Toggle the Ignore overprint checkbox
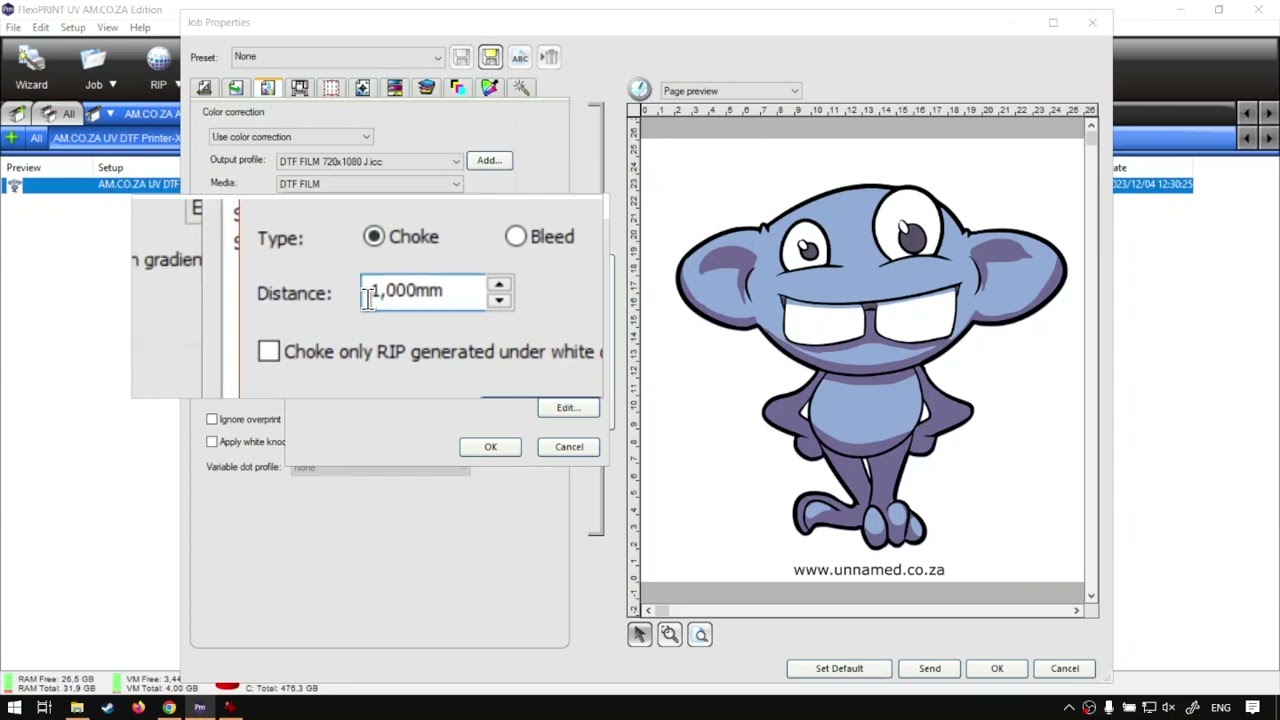The height and width of the screenshot is (720, 1280). [x=212, y=419]
